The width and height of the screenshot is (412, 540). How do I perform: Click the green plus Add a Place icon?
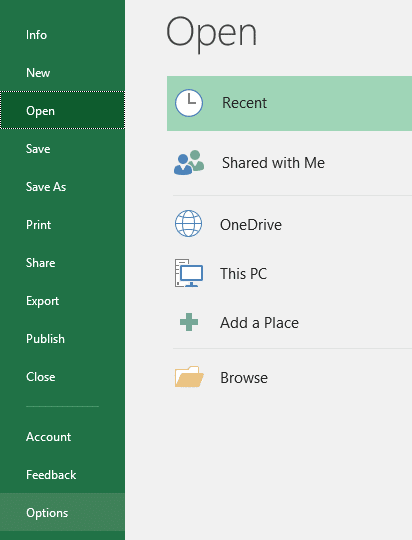(x=189, y=322)
